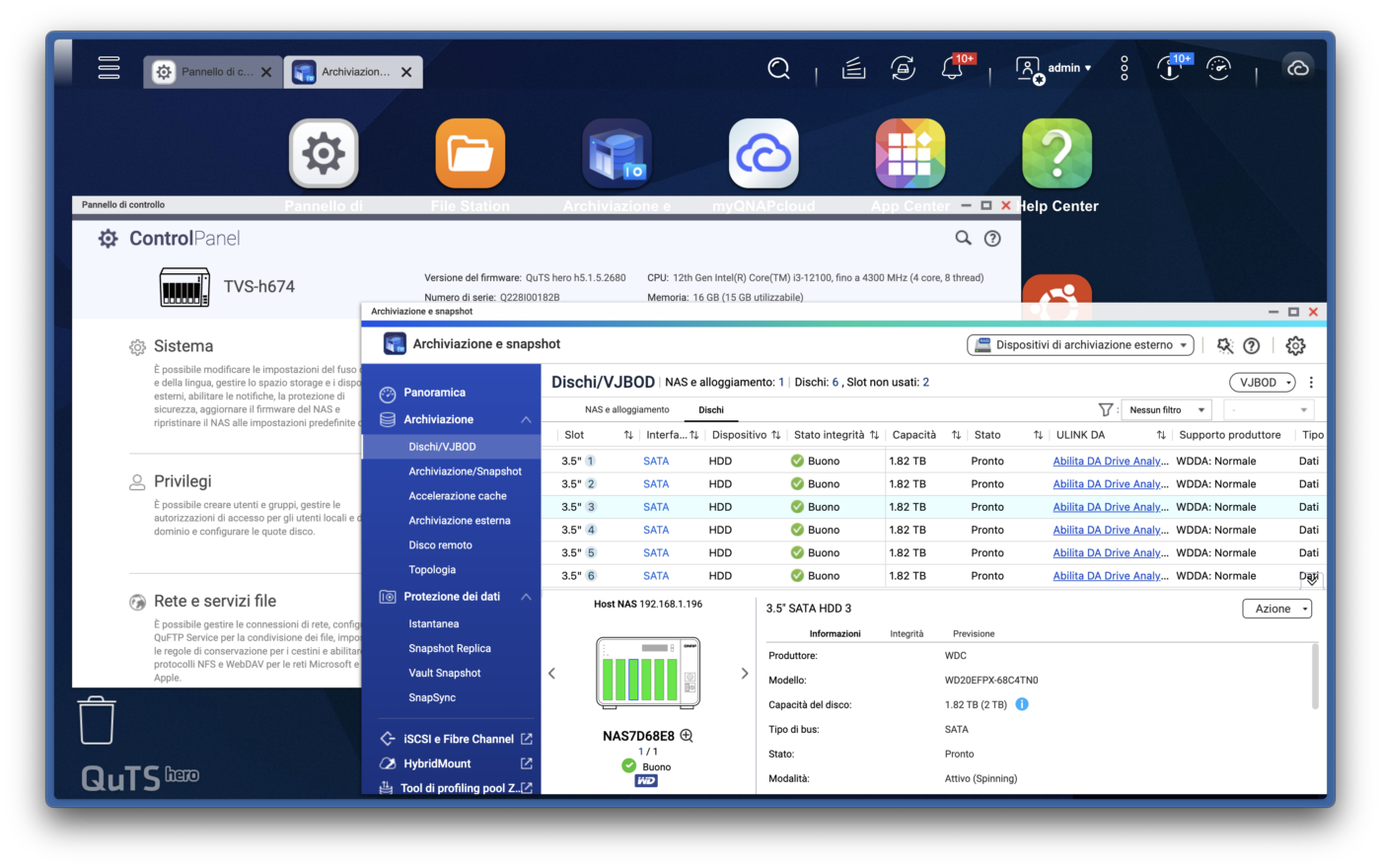Open the info dashboard icon with 10+ badge
The image size is (1381, 868).
pos(1170,68)
